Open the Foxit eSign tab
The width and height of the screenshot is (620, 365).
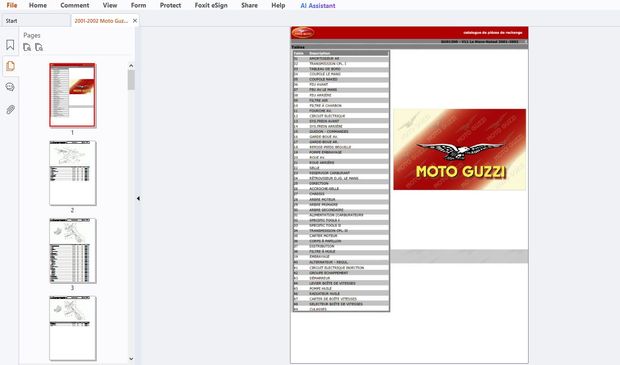click(x=211, y=6)
